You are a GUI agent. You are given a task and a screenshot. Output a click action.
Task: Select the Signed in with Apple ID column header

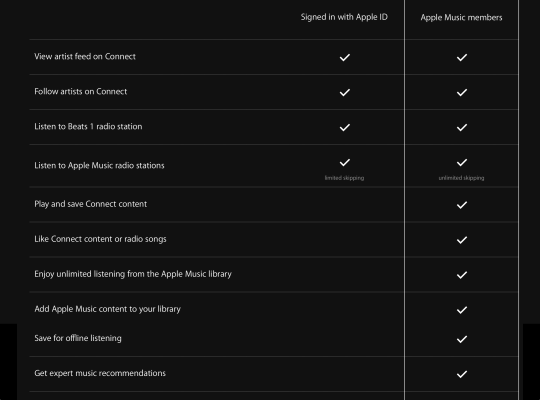click(x=344, y=17)
